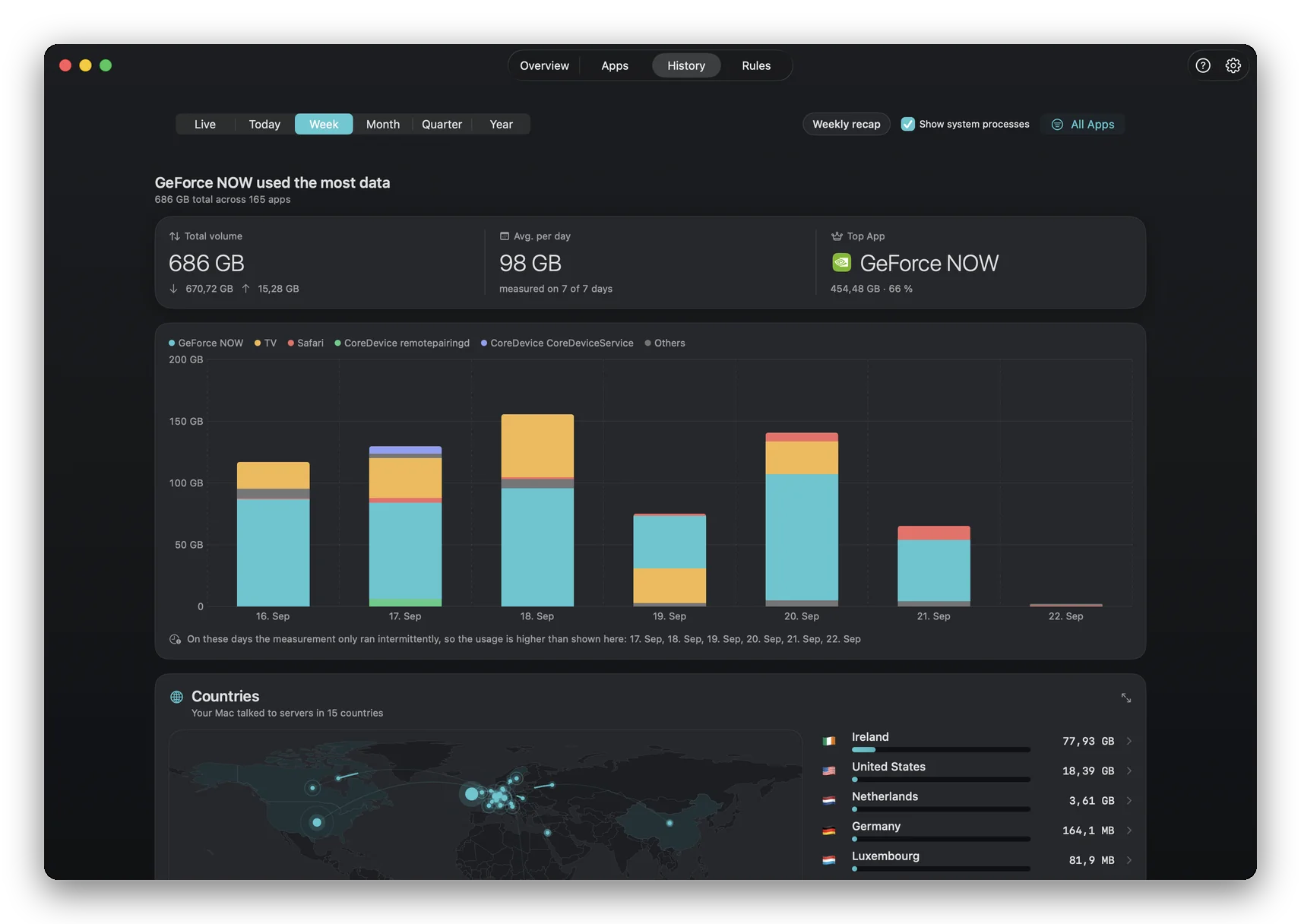
Task: Open settings via the gear icon
Action: [x=1233, y=65]
